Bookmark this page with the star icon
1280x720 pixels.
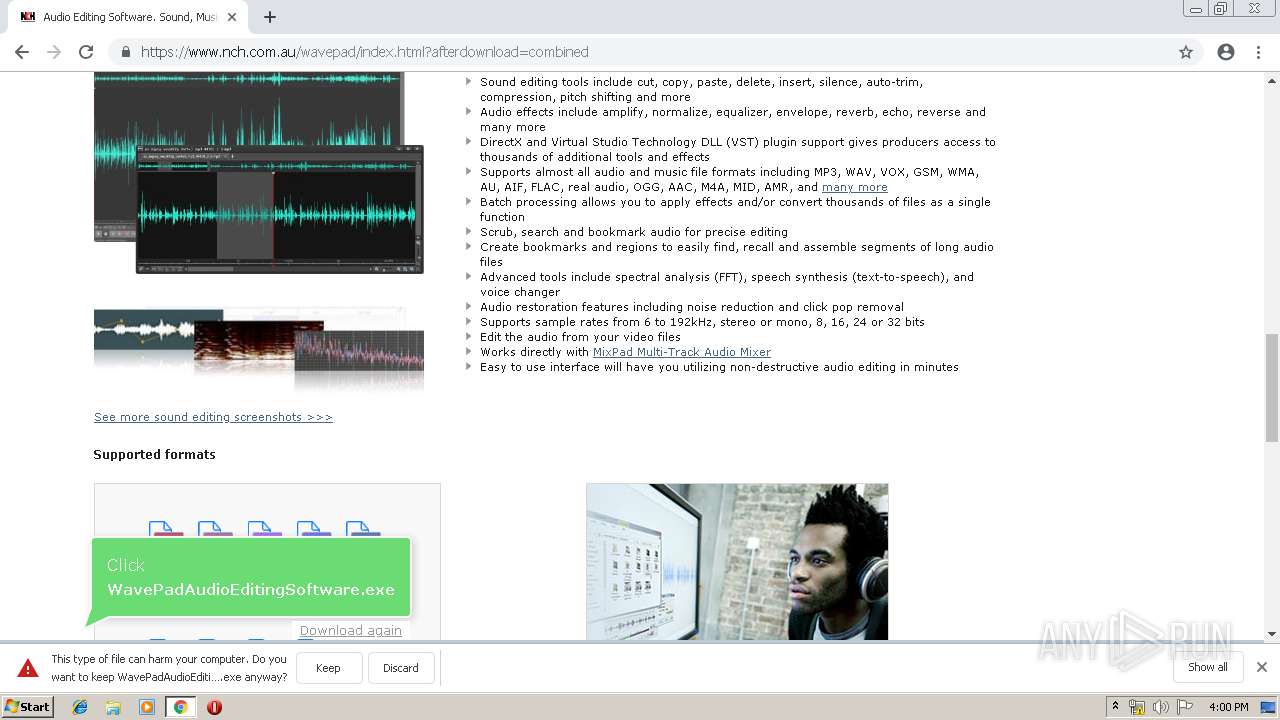[1186, 52]
